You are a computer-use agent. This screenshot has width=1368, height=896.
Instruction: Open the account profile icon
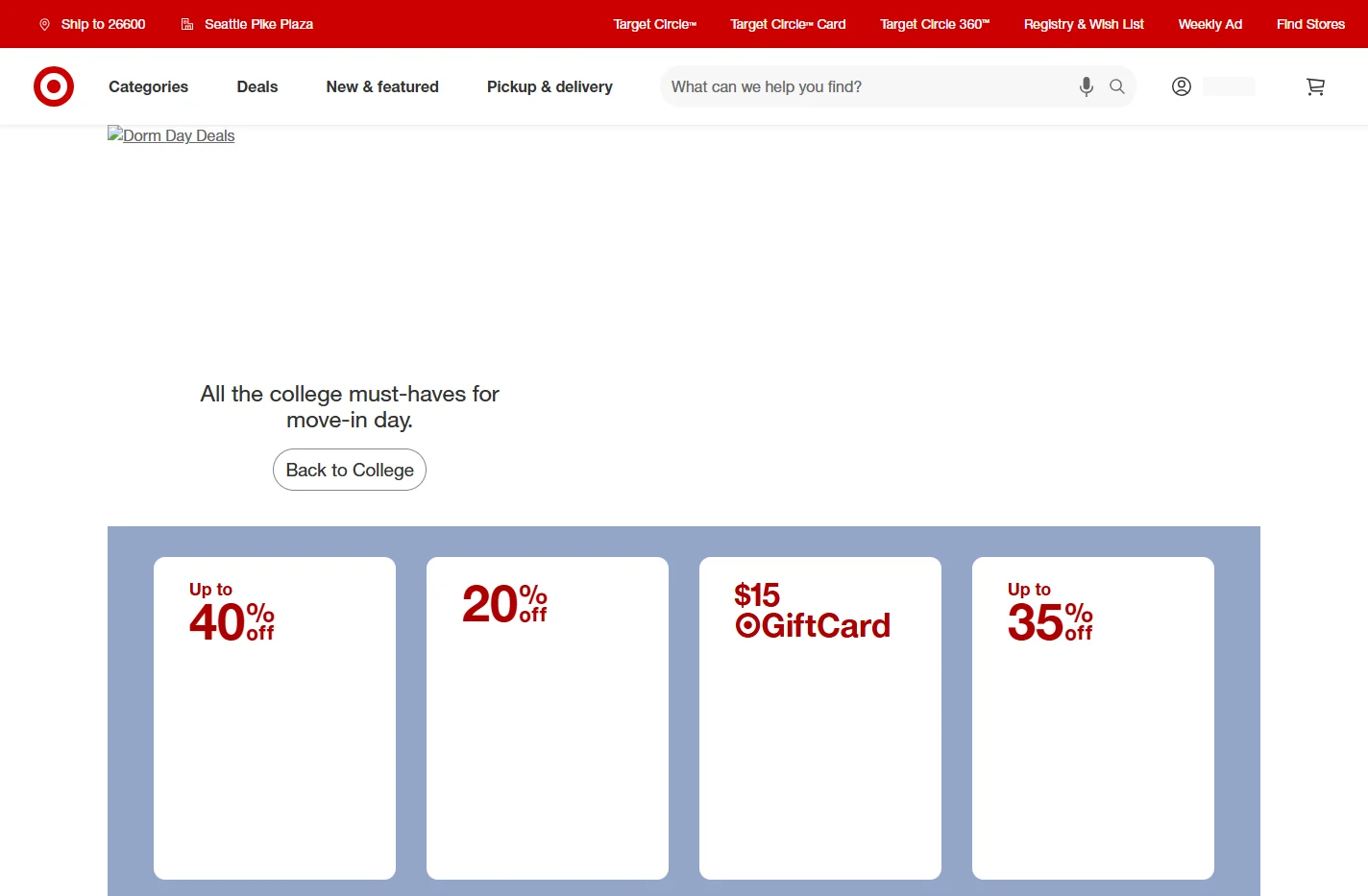click(x=1182, y=86)
